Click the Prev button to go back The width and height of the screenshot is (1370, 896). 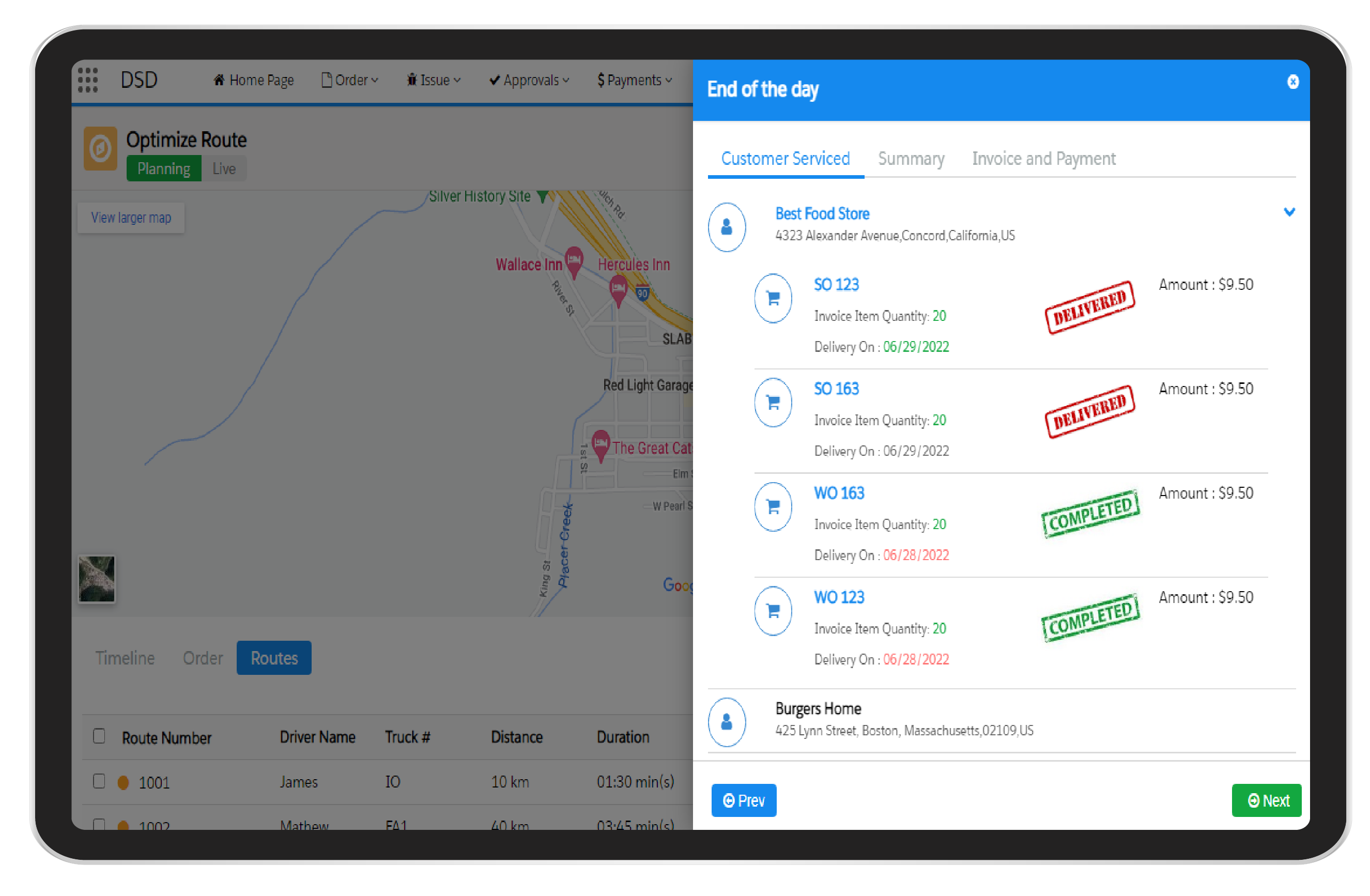click(x=744, y=799)
